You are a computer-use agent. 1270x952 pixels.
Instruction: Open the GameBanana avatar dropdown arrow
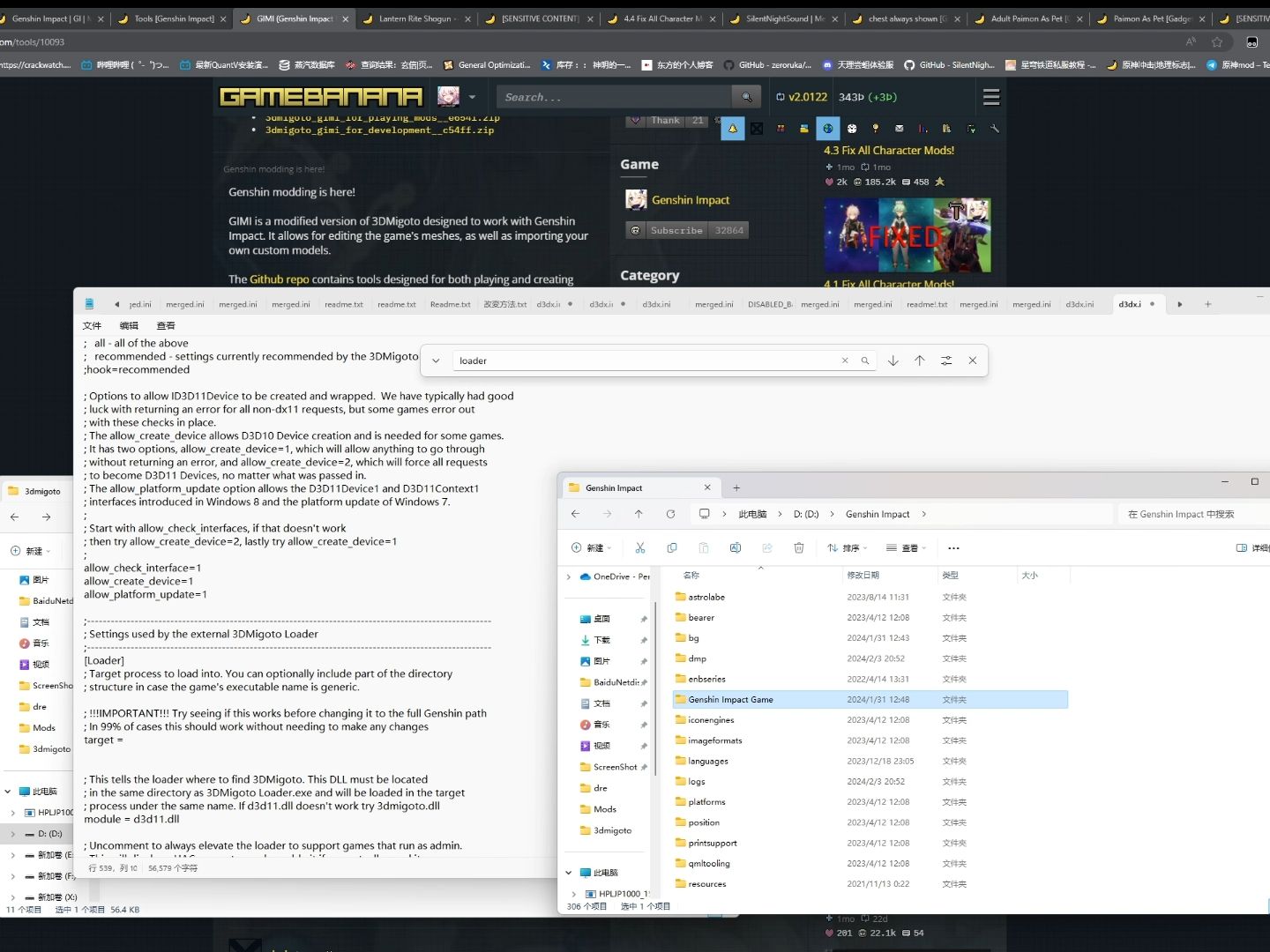tap(473, 97)
